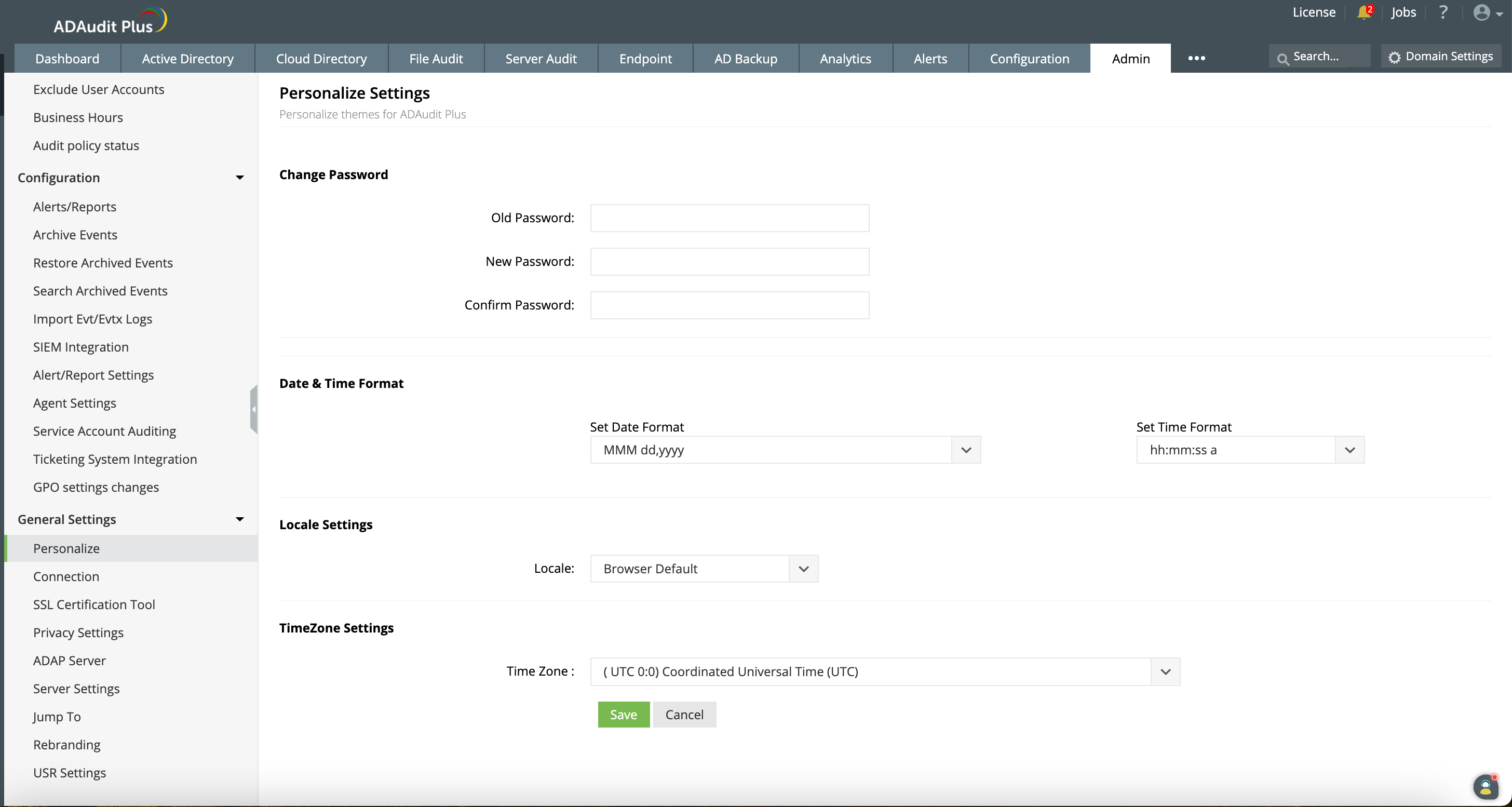Collapse the sidebar with handle arrow
The height and width of the screenshot is (807, 1512).
[253, 409]
